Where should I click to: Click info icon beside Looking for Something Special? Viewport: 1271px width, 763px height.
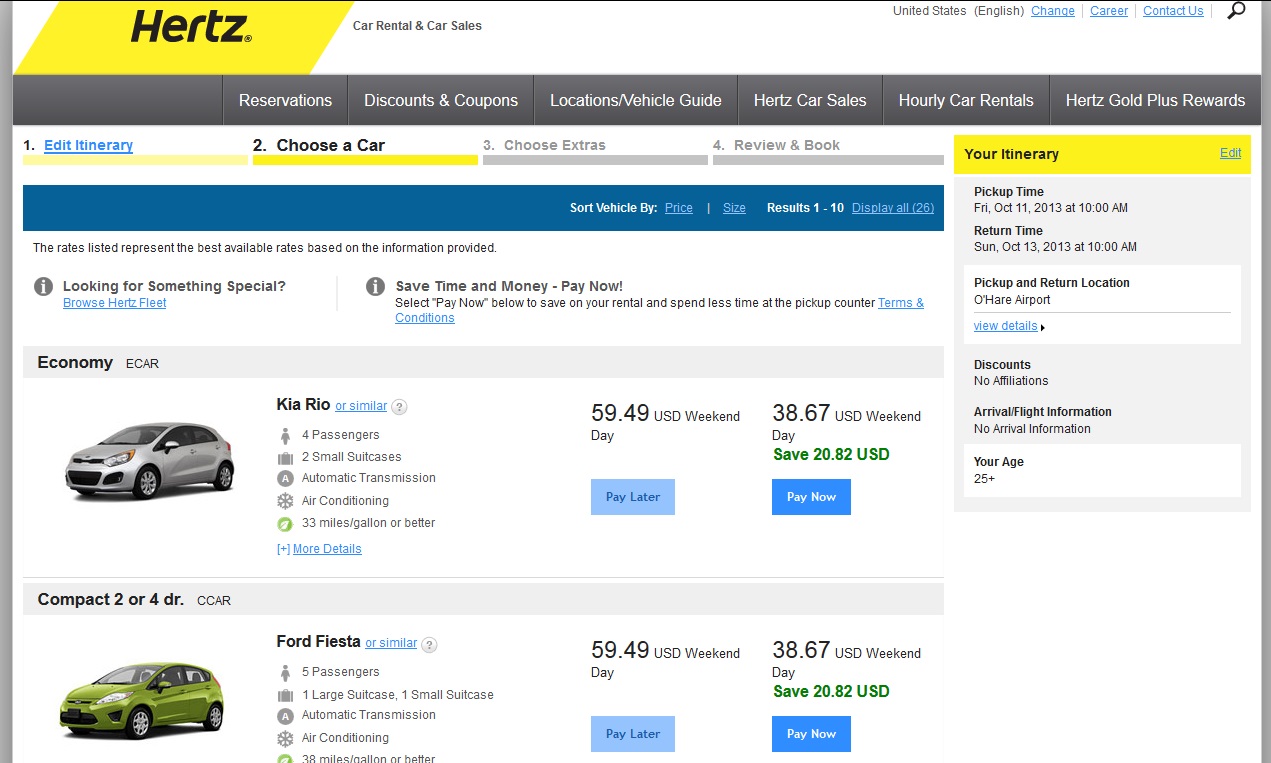[x=43, y=287]
